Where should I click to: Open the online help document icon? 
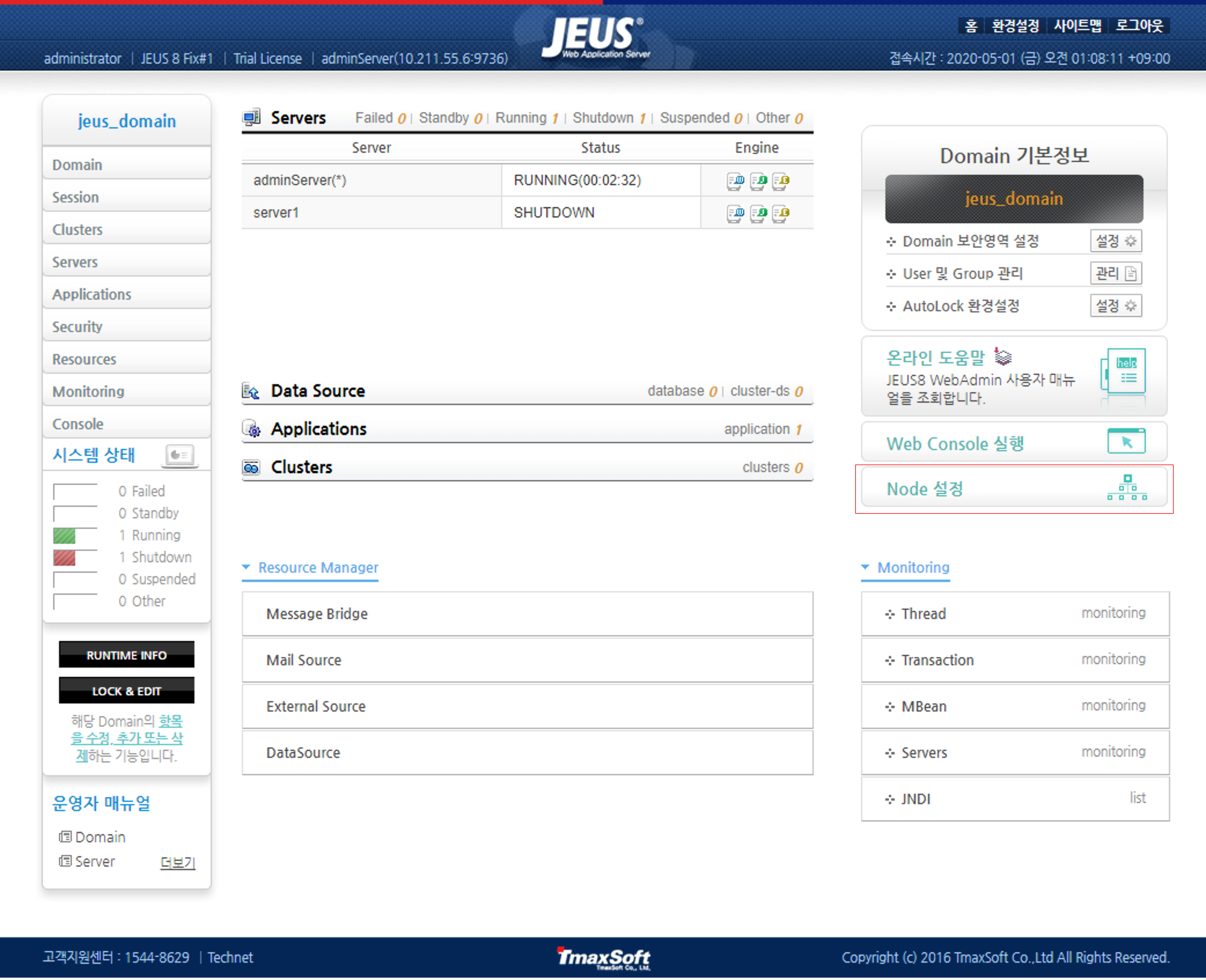(1126, 372)
